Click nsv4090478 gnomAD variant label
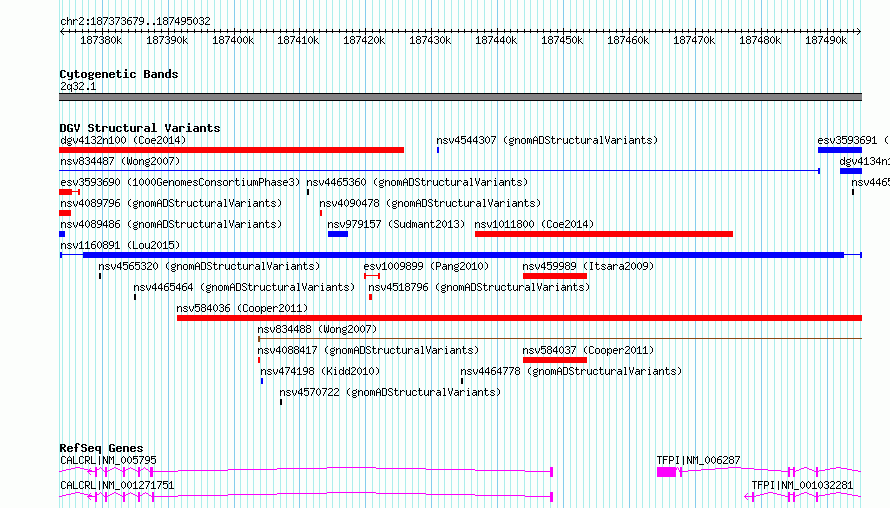 [x=430, y=203]
